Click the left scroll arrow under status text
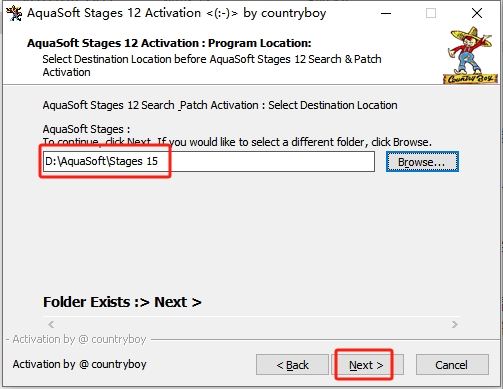Image resolution: width=503 pixels, height=389 pixels. point(51,324)
